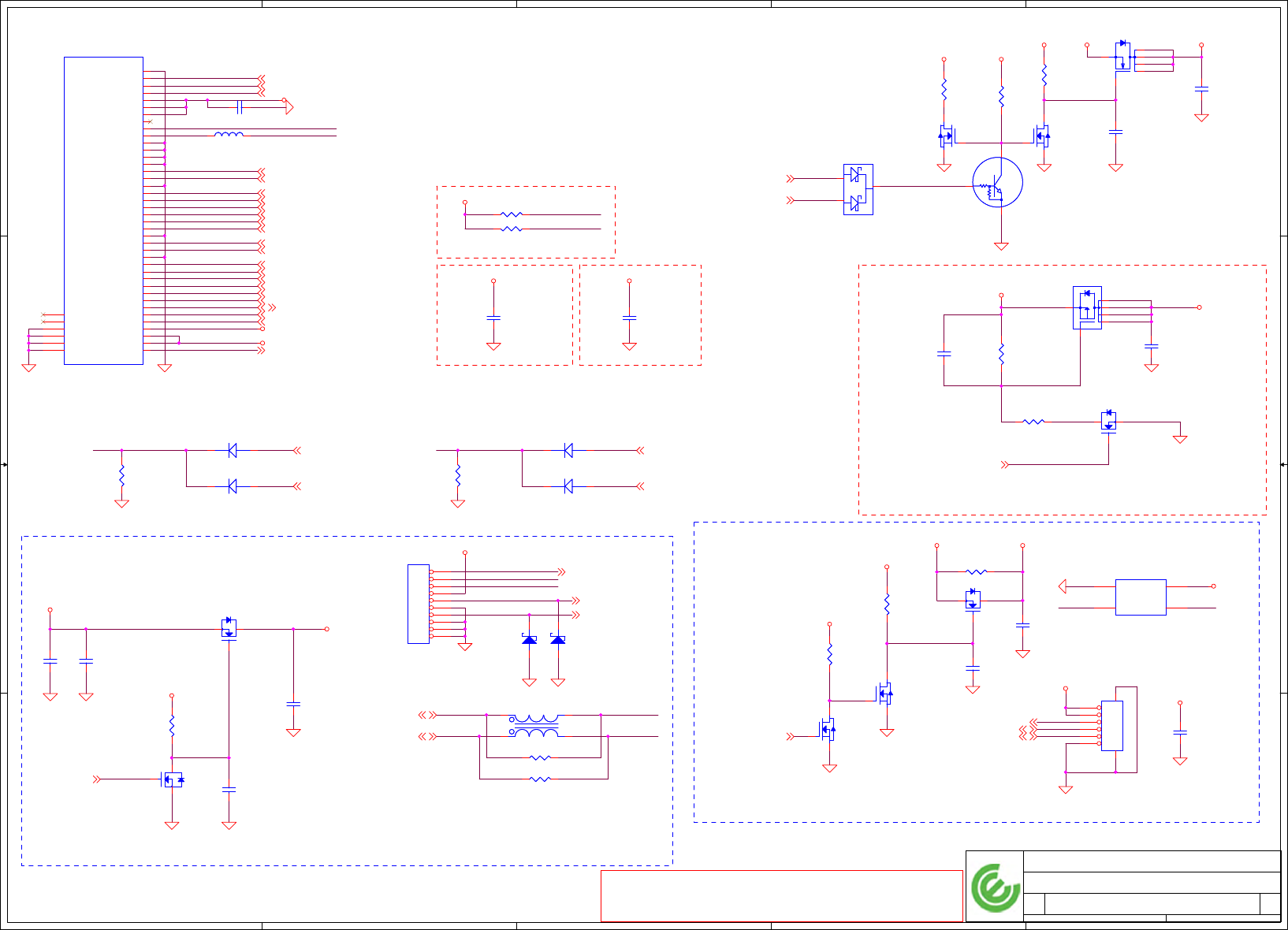Select the power arrow port beside the IC capacitor
Viewport: 1288px width, 930px height.
(289, 106)
